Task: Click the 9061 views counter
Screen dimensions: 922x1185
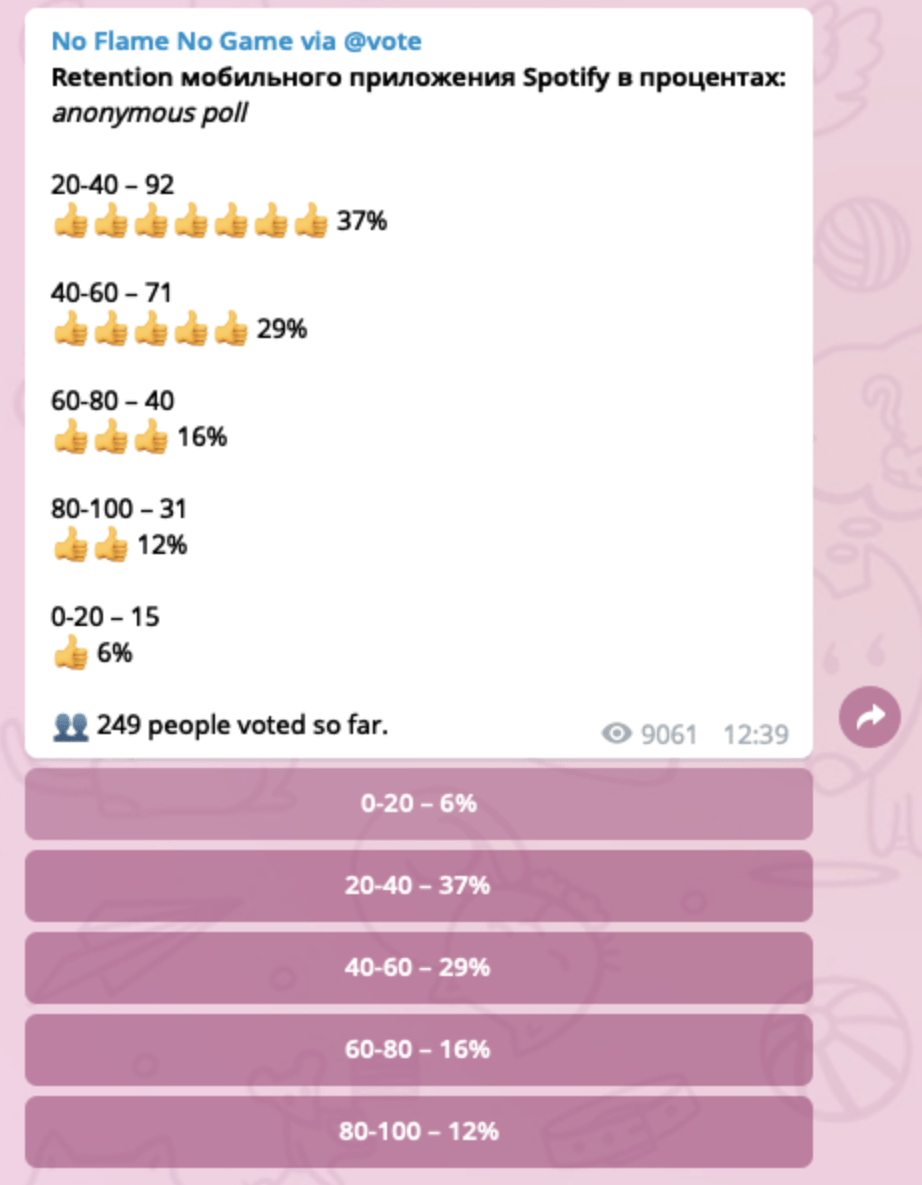Action: click(668, 735)
